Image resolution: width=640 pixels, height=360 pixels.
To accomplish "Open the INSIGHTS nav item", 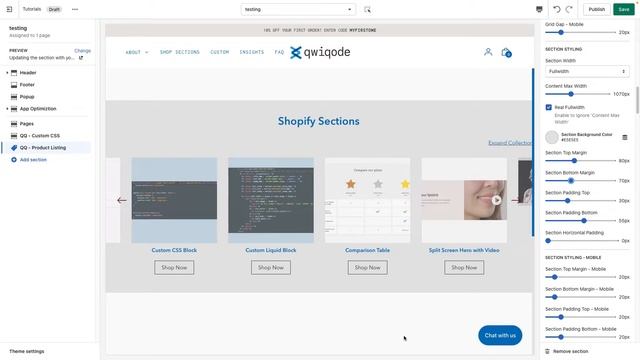I will (x=251, y=52).
